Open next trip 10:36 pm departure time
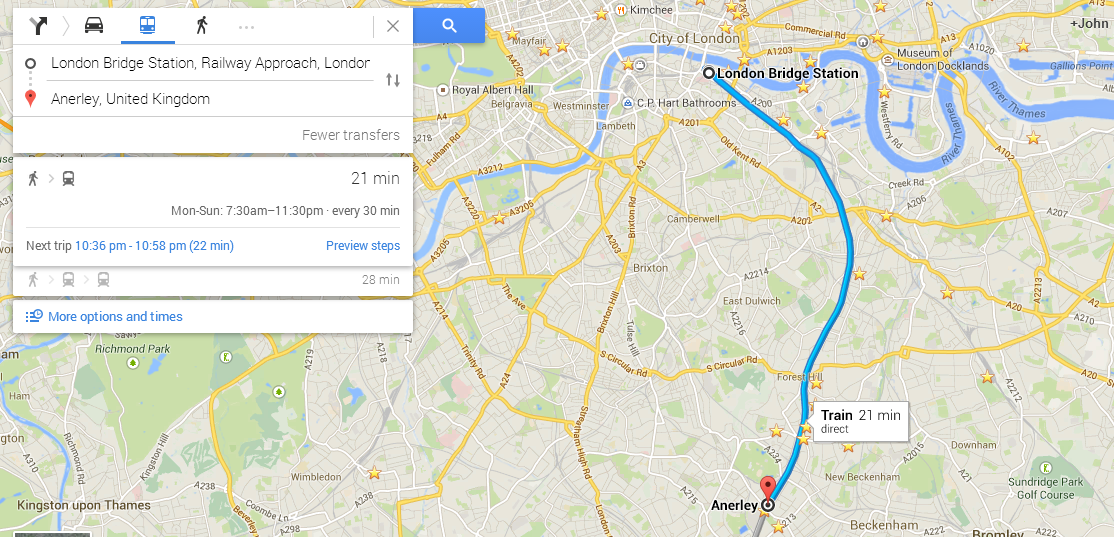1114x537 pixels. click(154, 246)
